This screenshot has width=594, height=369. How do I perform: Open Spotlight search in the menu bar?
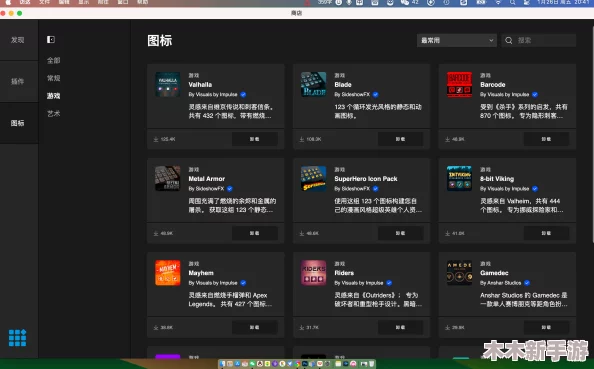click(x=513, y=2)
